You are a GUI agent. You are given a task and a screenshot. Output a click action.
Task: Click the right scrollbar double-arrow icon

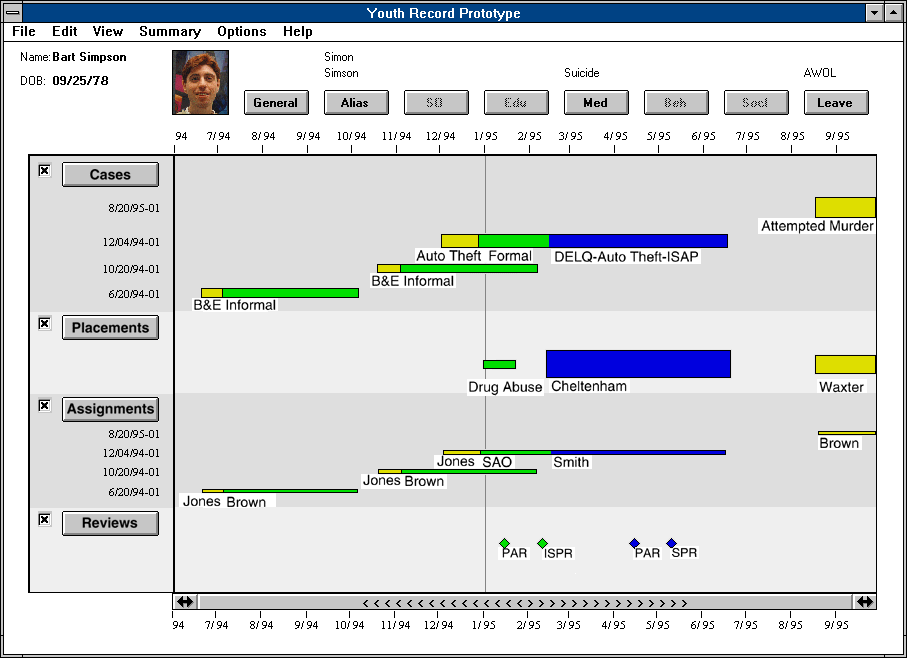864,602
